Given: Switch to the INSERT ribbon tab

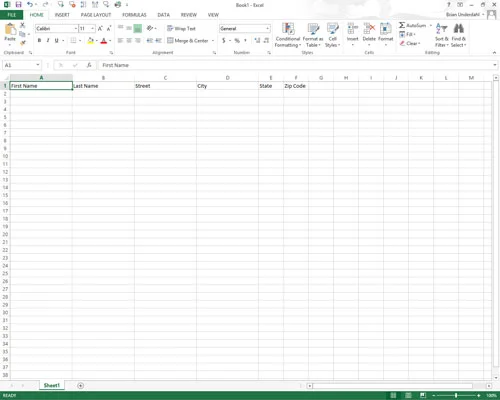Looking at the screenshot, I should tap(62, 15).
